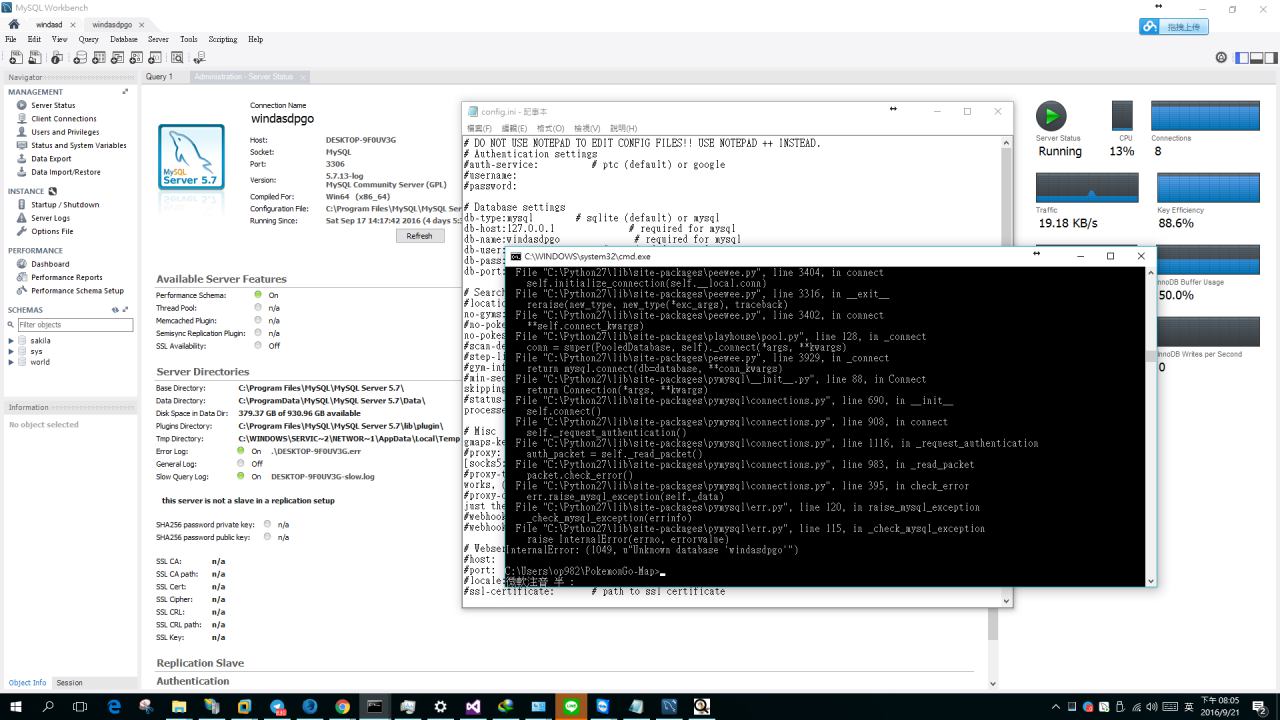This screenshot has width=1280, height=720.
Task: Click the reconnect to DBMS toolbar icon
Action: tap(199, 58)
